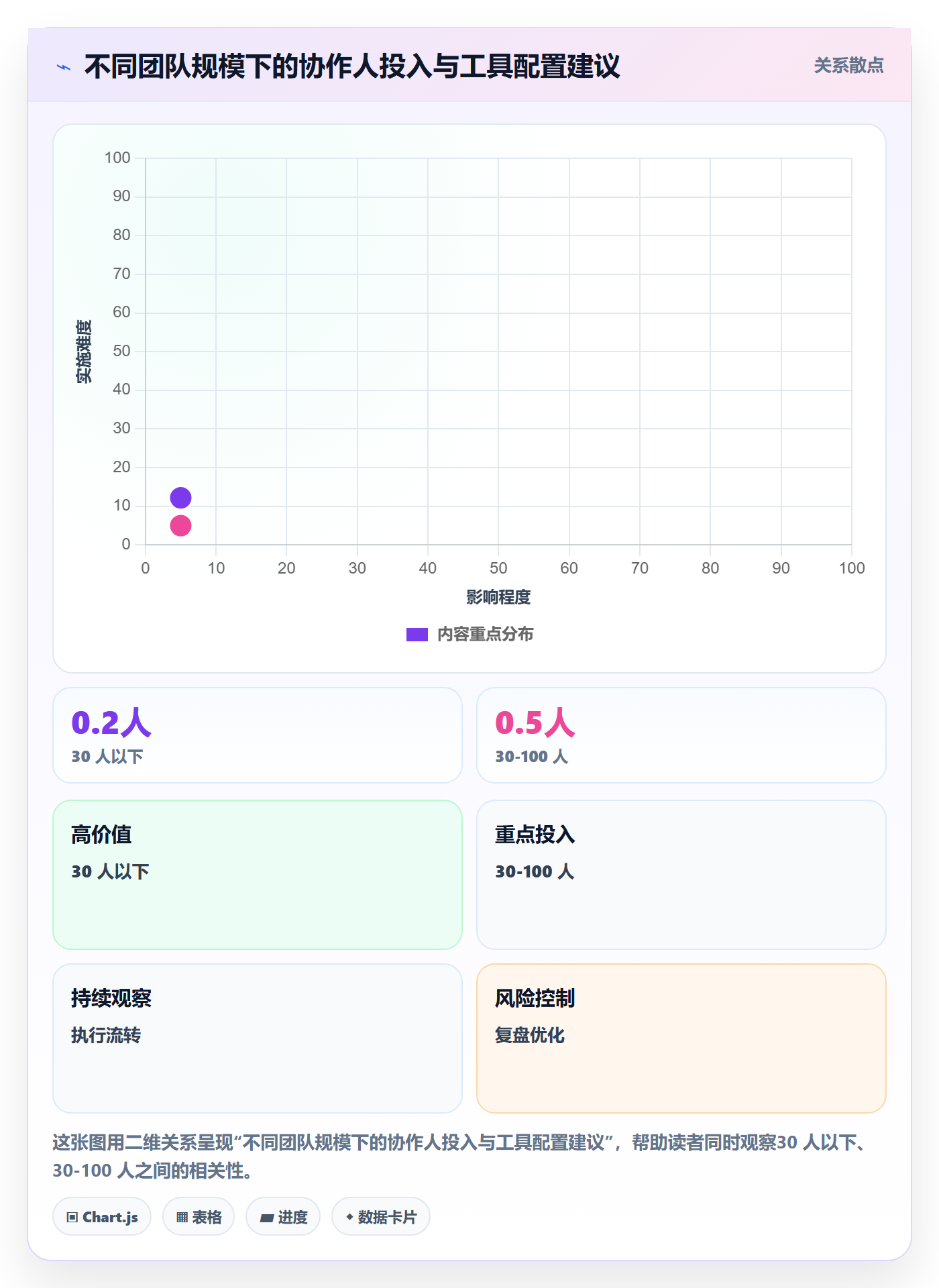
Task: Click 执行流转 in the 持续观察 card
Action: (106, 1035)
